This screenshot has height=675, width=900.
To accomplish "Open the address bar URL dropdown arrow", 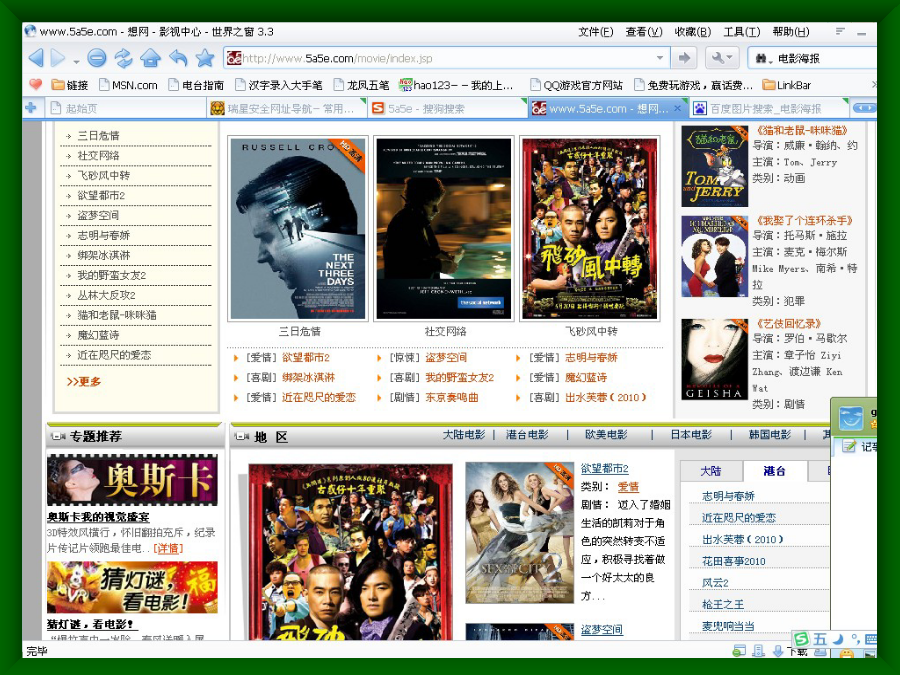I will click(x=659, y=58).
